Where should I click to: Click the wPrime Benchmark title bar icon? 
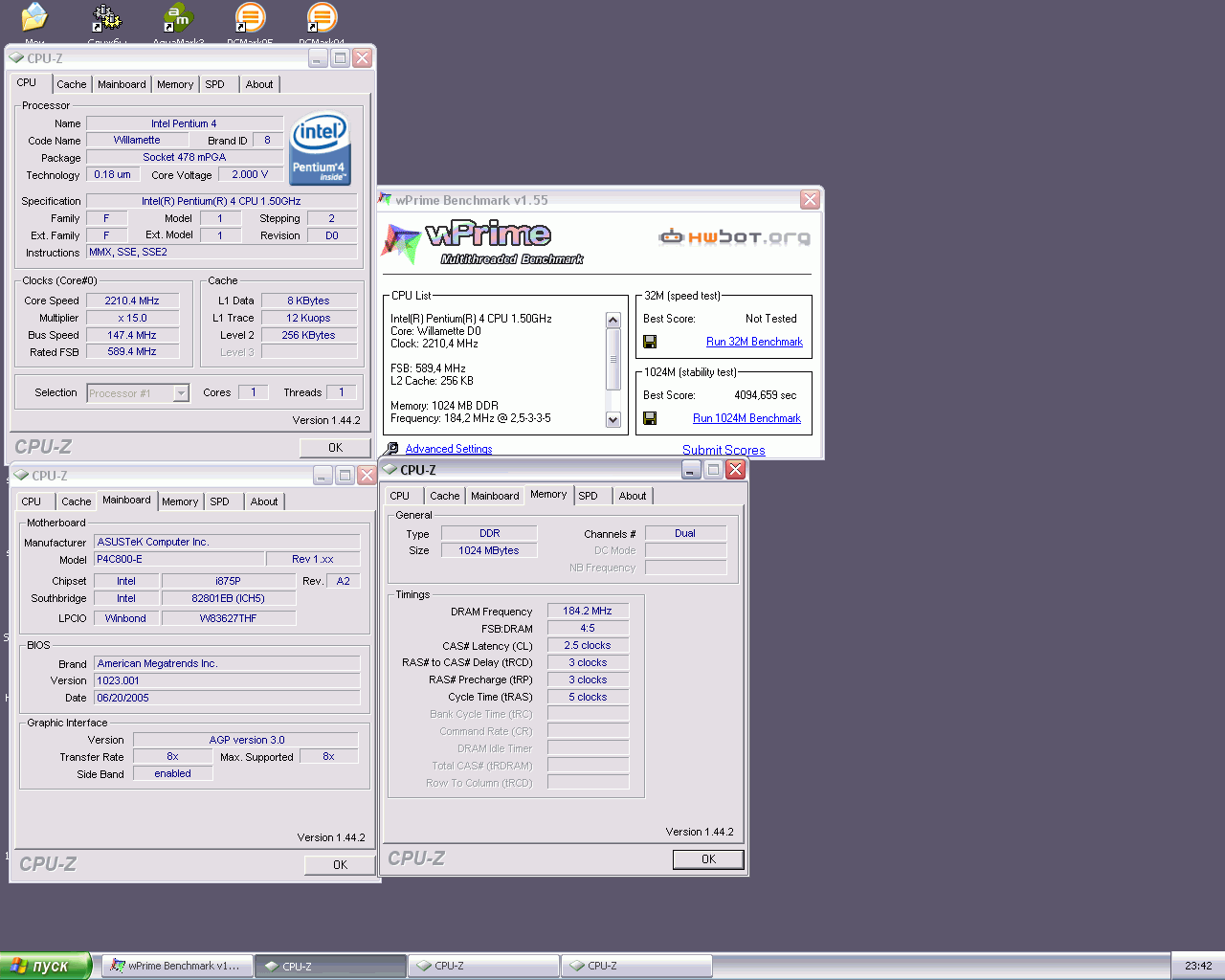pos(386,200)
